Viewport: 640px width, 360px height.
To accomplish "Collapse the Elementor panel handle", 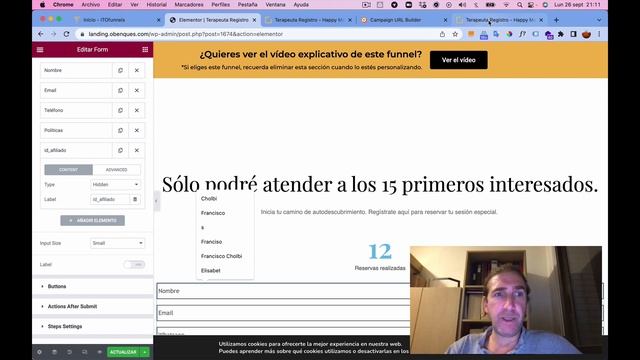I will (156, 200).
